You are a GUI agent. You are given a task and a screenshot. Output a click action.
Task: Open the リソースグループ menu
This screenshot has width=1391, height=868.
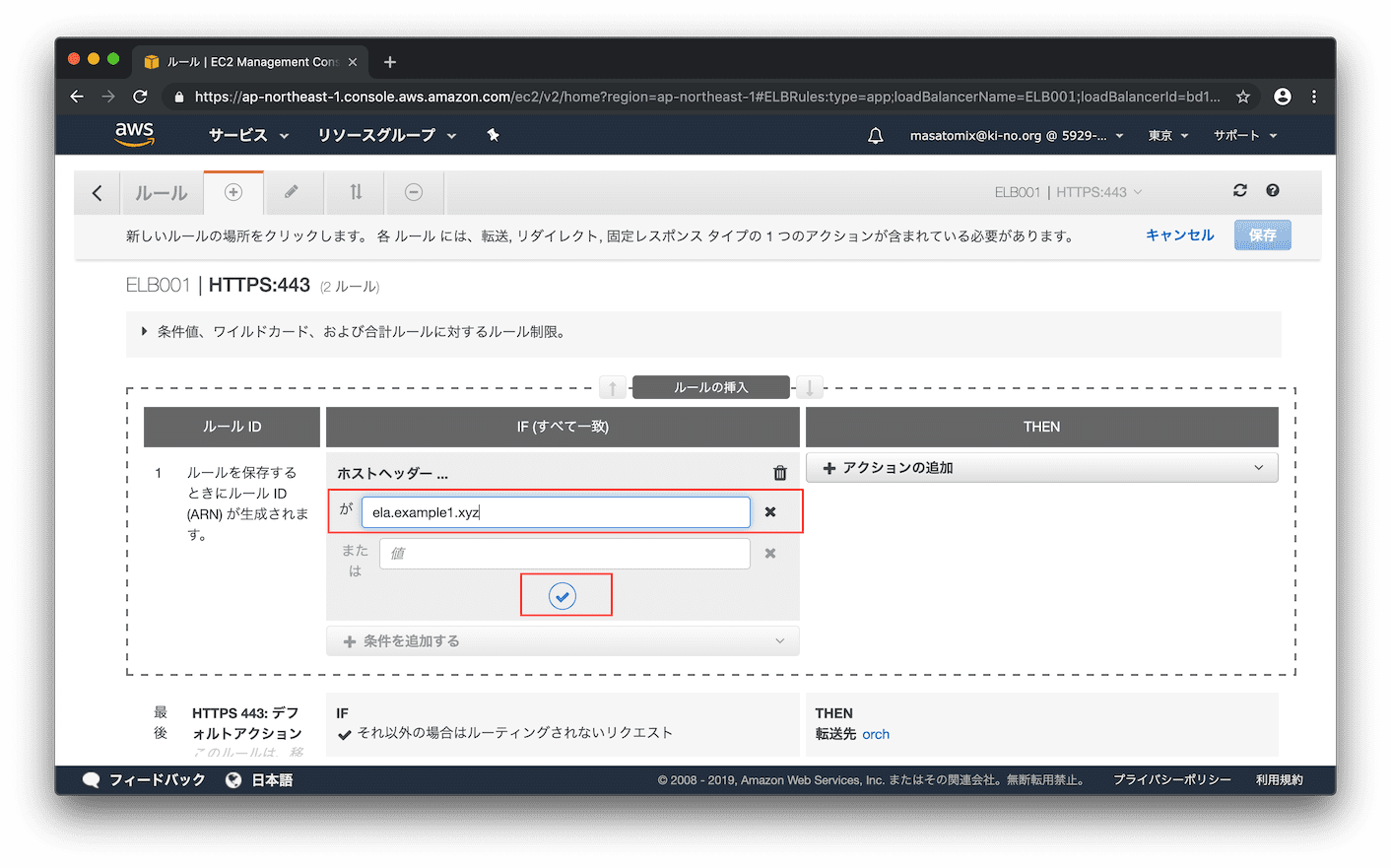coord(387,136)
